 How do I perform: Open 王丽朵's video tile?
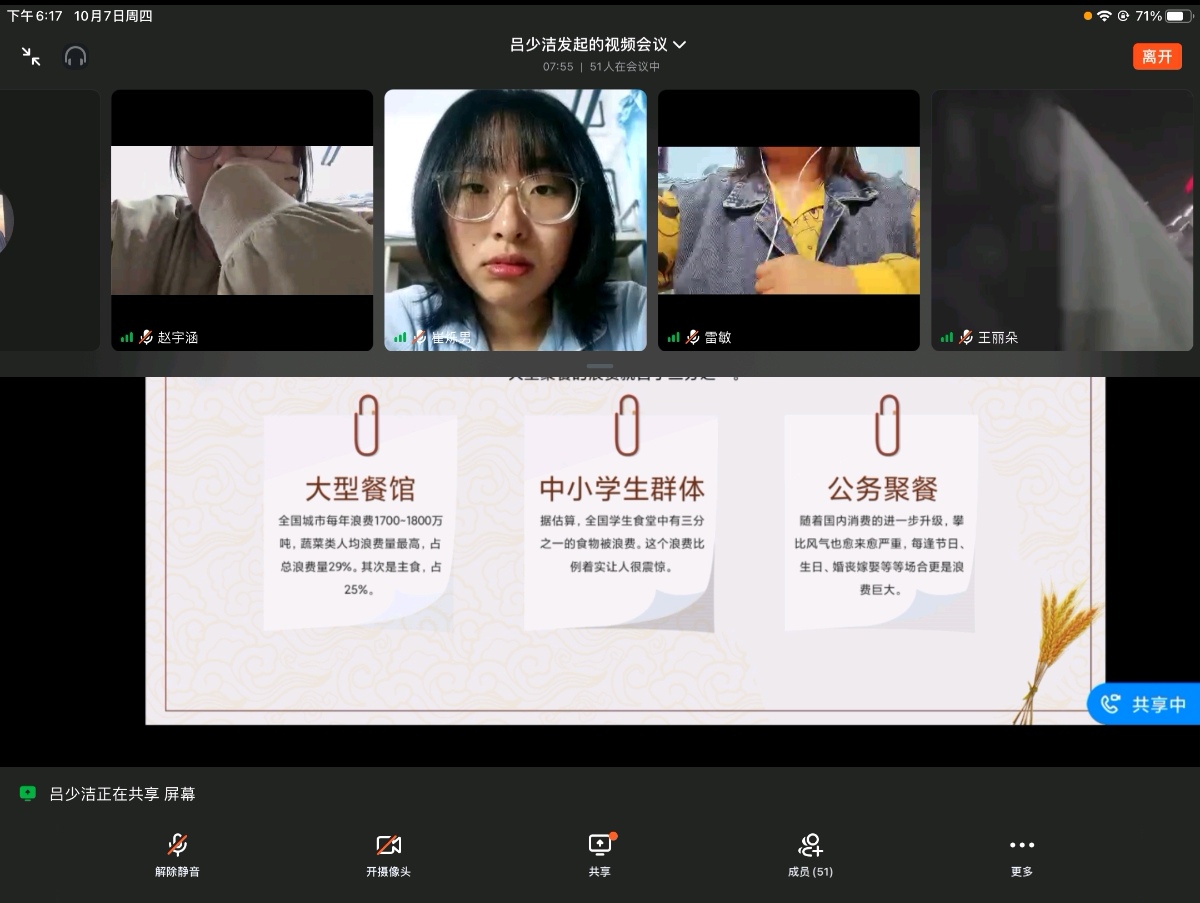pos(1062,220)
